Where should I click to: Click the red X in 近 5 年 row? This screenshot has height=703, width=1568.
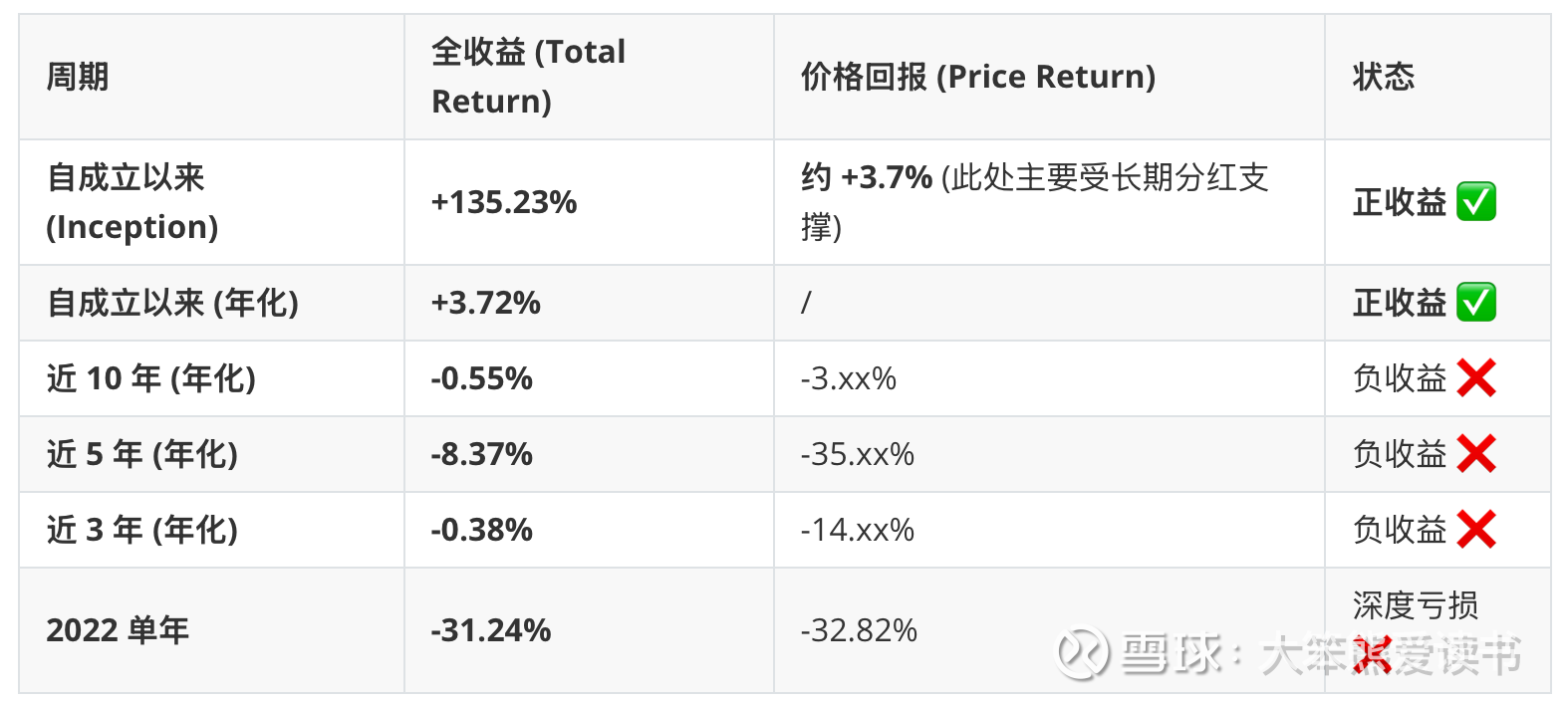pos(1475,454)
